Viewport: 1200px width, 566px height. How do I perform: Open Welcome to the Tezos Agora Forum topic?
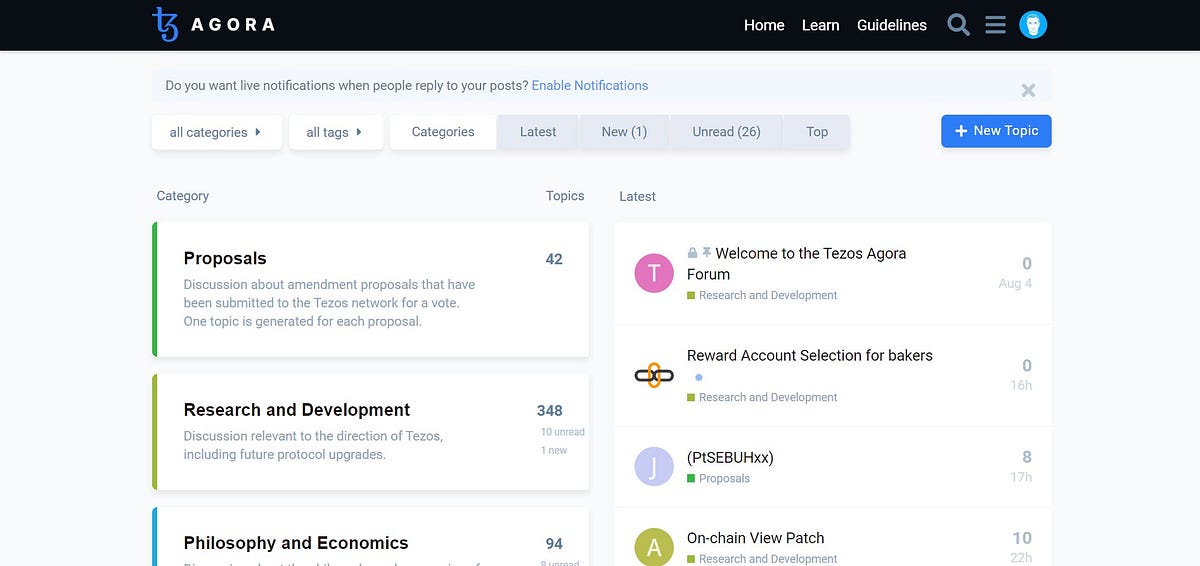pyautogui.click(x=796, y=264)
